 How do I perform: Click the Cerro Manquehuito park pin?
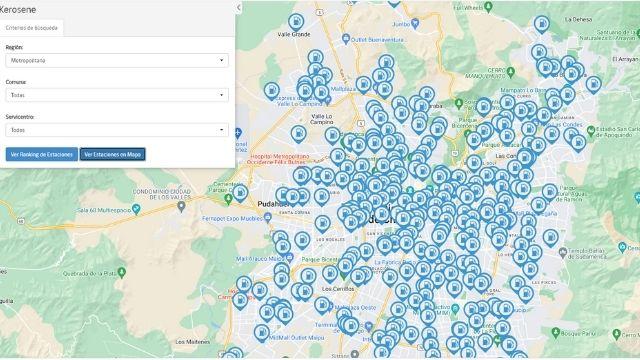tap(510, 73)
